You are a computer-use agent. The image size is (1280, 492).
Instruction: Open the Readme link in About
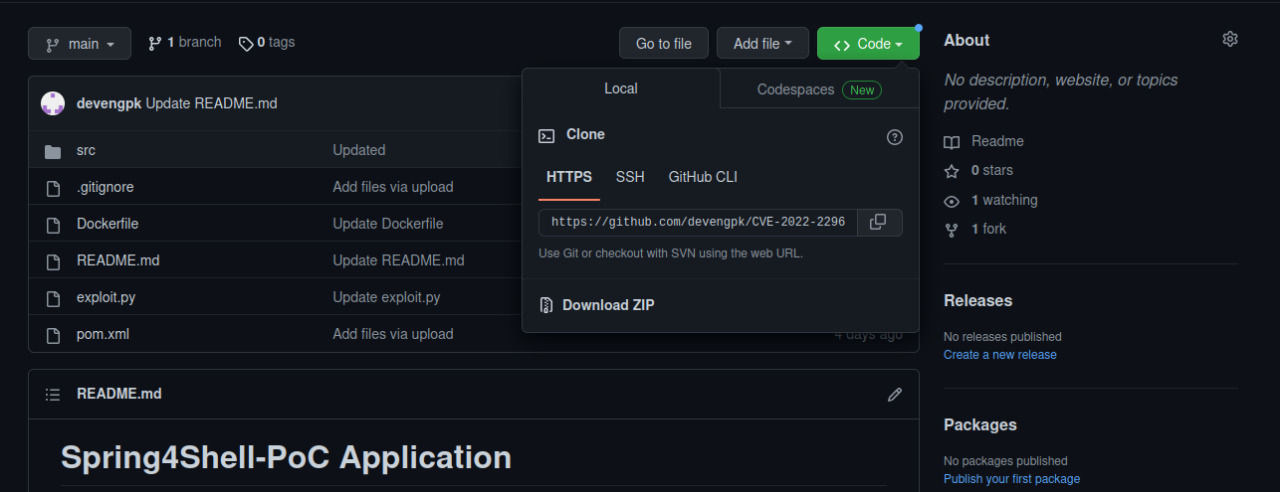click(997, 141)
